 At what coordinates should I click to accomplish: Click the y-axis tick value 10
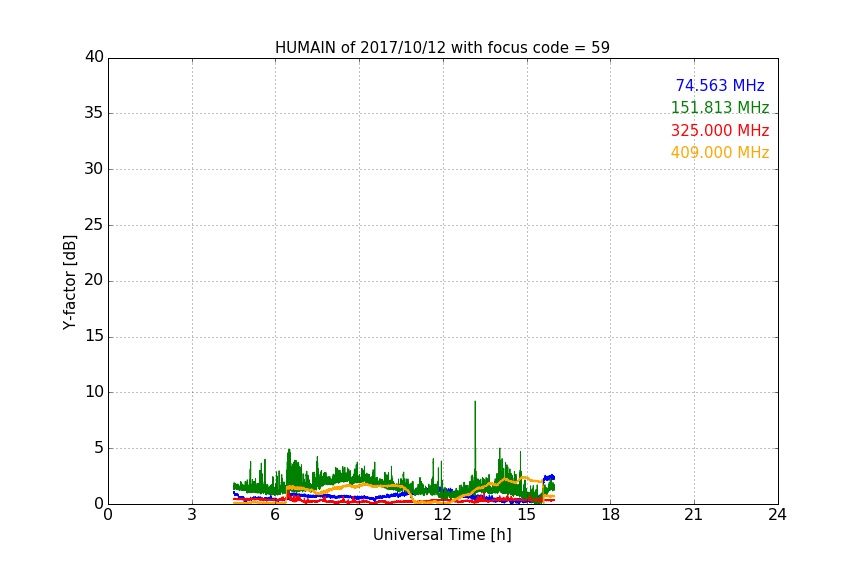[x=94, y=392]
